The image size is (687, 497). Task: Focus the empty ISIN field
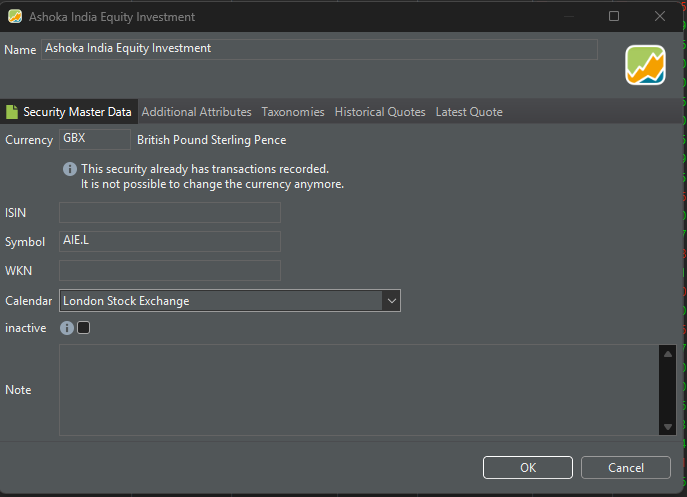170,213
